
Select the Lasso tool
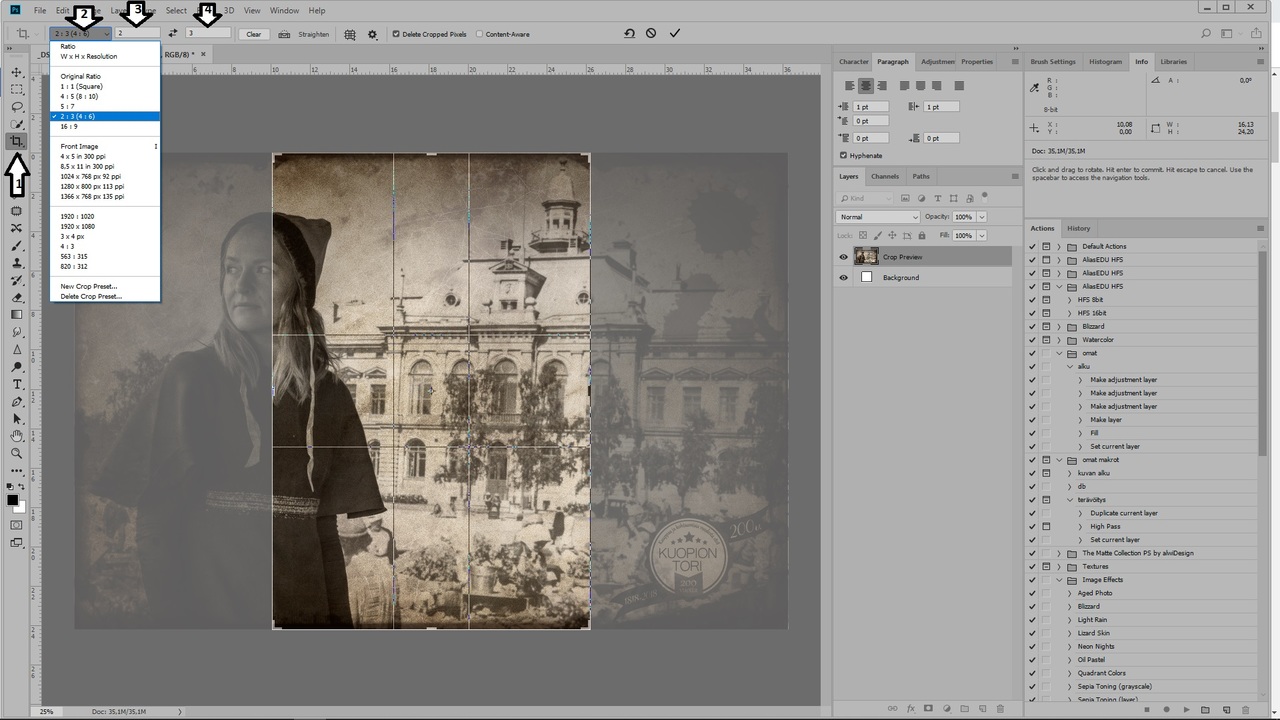[x=17, y=106]
